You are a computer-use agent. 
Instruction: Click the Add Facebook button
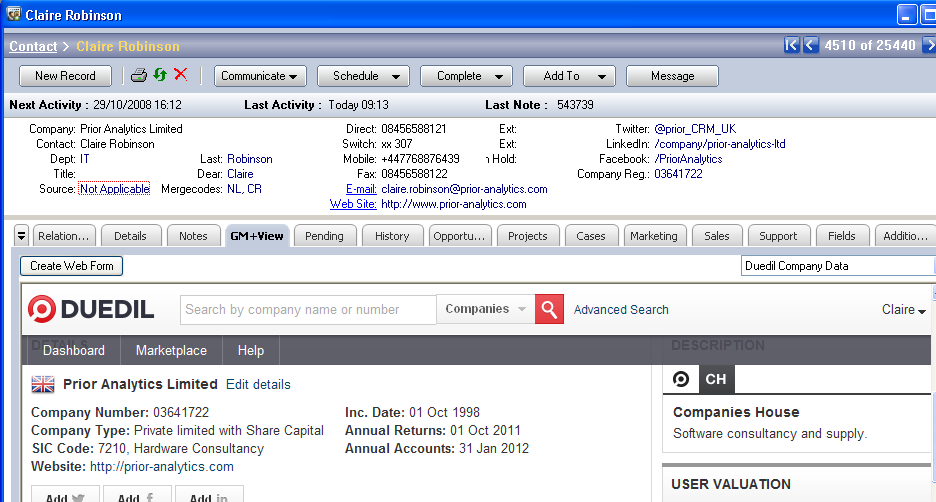(137, 494)
